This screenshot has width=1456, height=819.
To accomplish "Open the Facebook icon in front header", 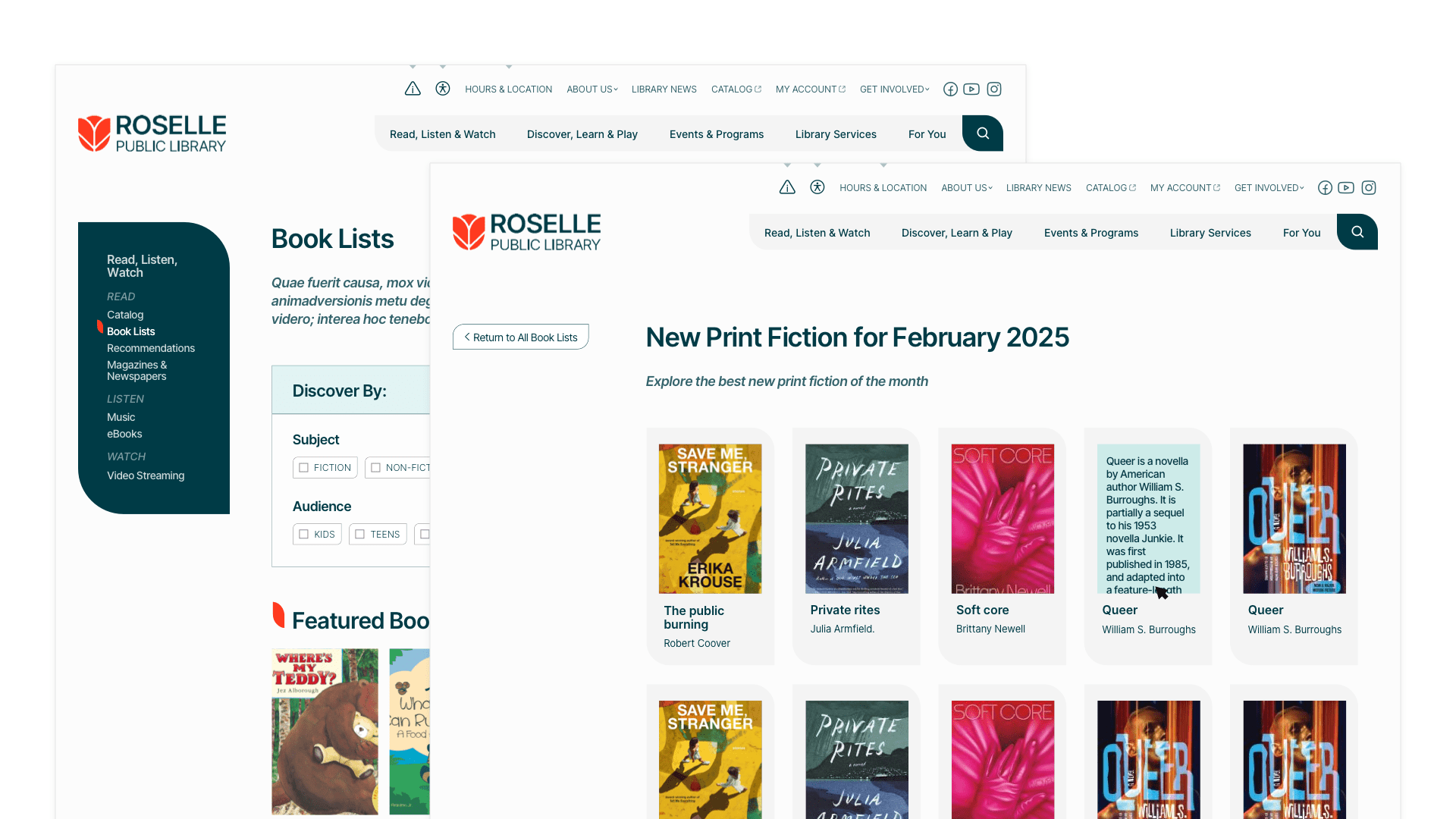I will point(1325,188).
